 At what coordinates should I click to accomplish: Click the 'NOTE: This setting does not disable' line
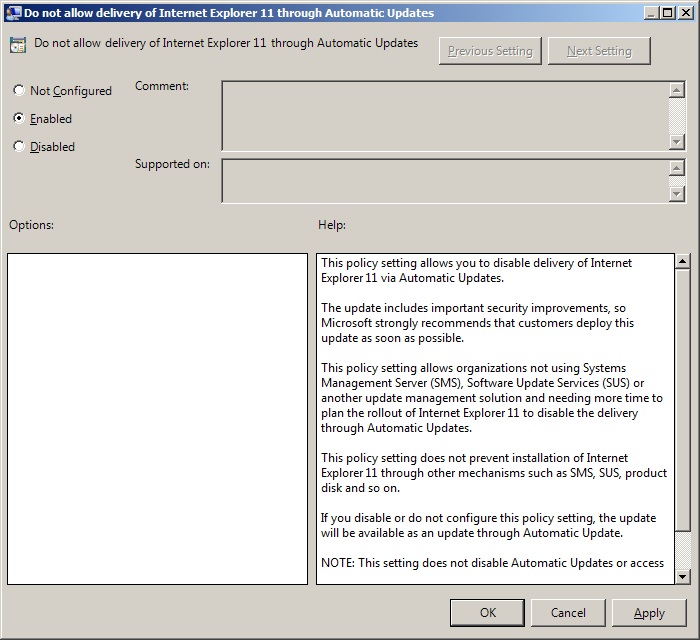(492, 563)
